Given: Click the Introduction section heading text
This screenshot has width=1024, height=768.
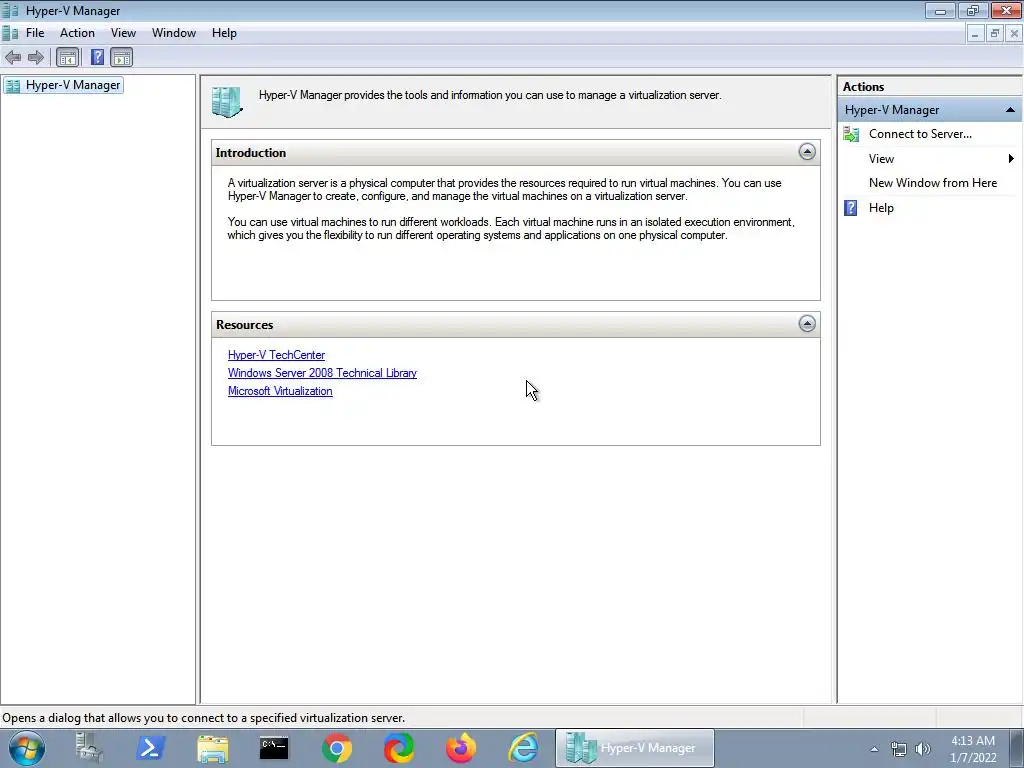Looking at the screenshot, I should (x=251, y=153).
